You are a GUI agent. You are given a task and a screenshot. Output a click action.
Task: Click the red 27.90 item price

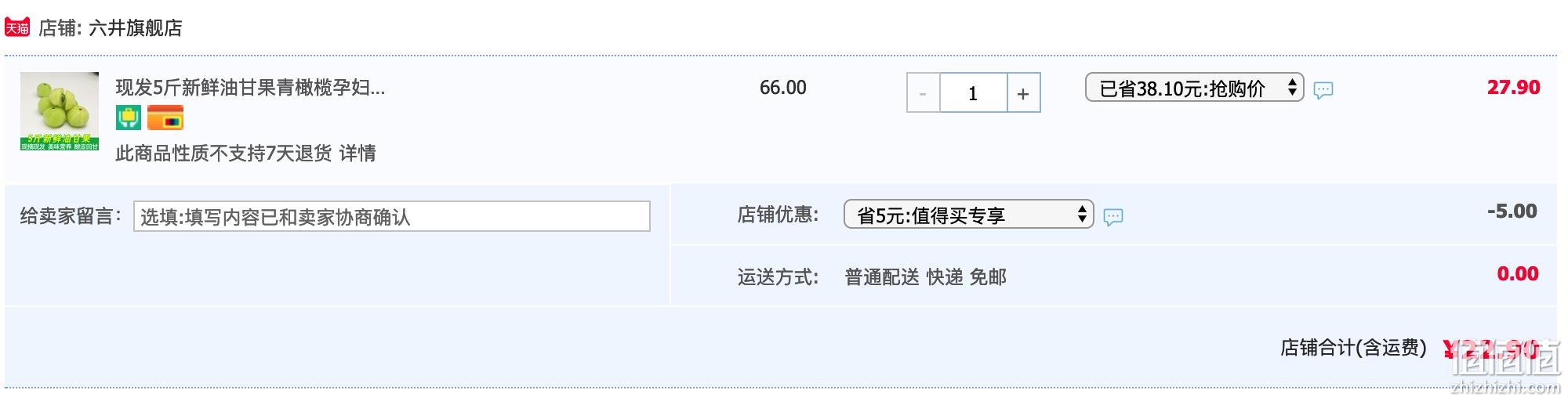[x=1513, y=87]
